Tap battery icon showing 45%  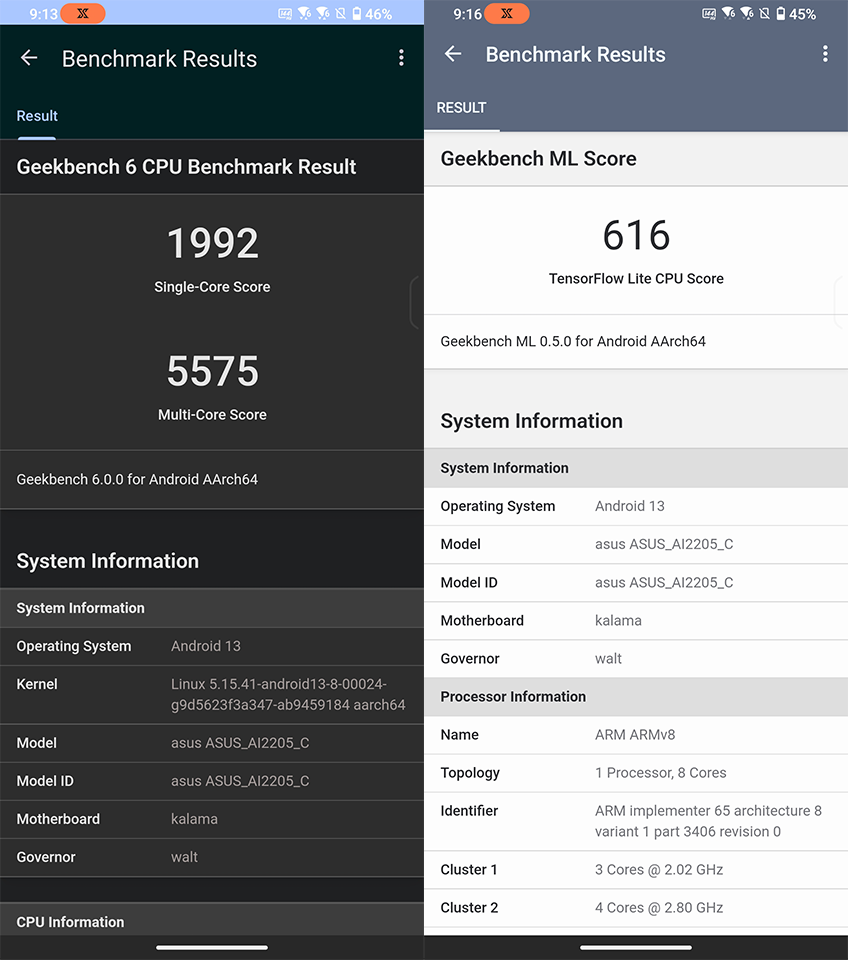(x=780, y=13)
